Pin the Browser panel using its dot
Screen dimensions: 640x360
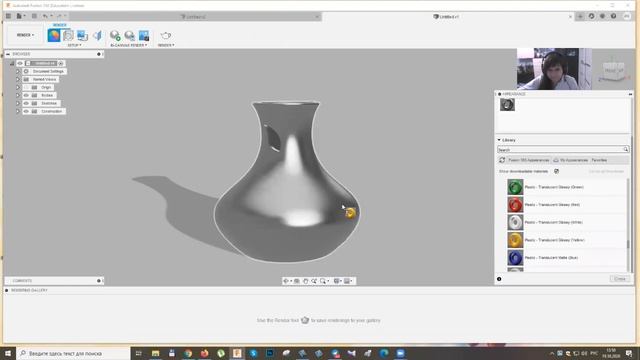(99, 54)
